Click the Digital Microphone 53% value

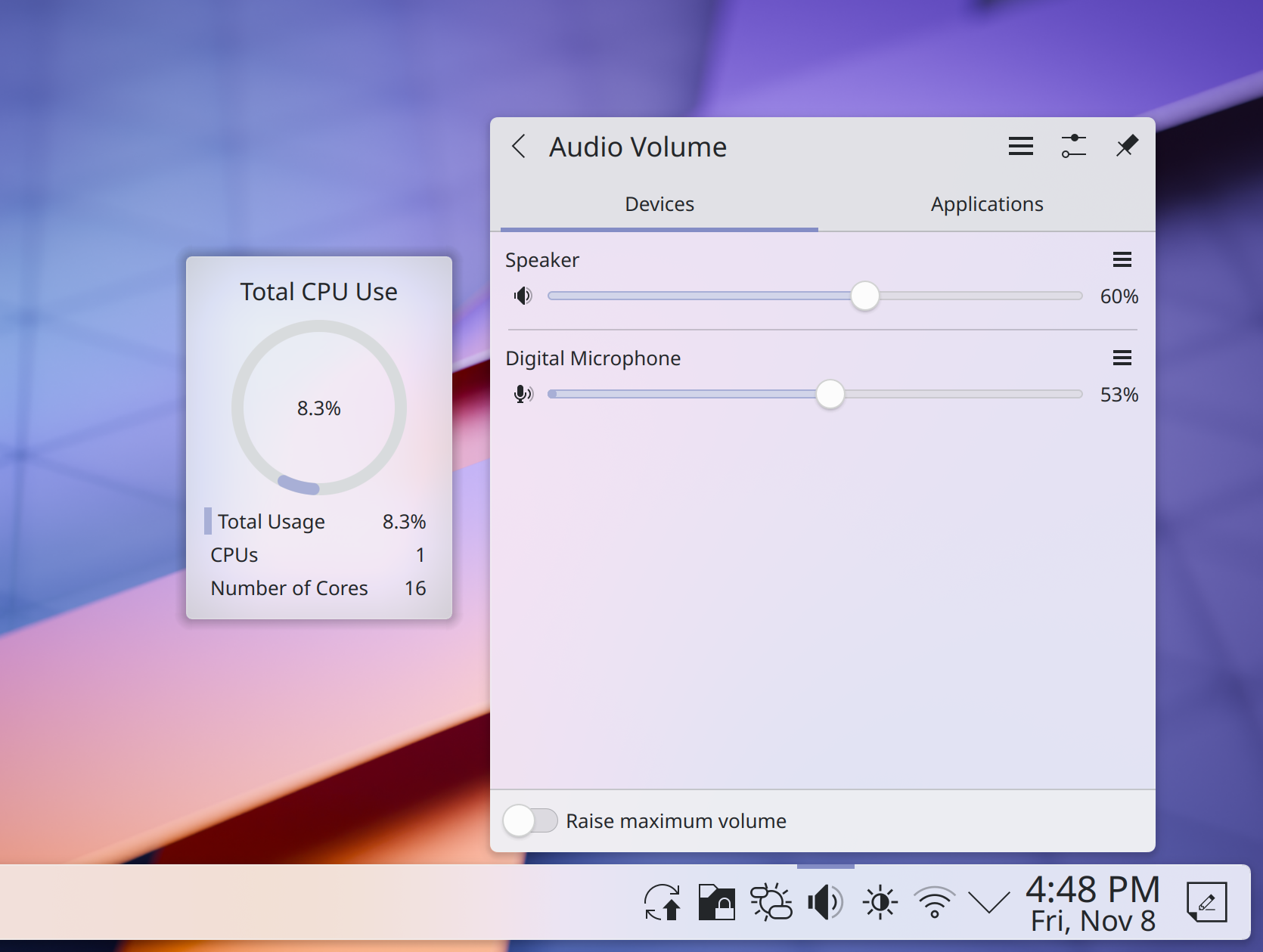1119,395
